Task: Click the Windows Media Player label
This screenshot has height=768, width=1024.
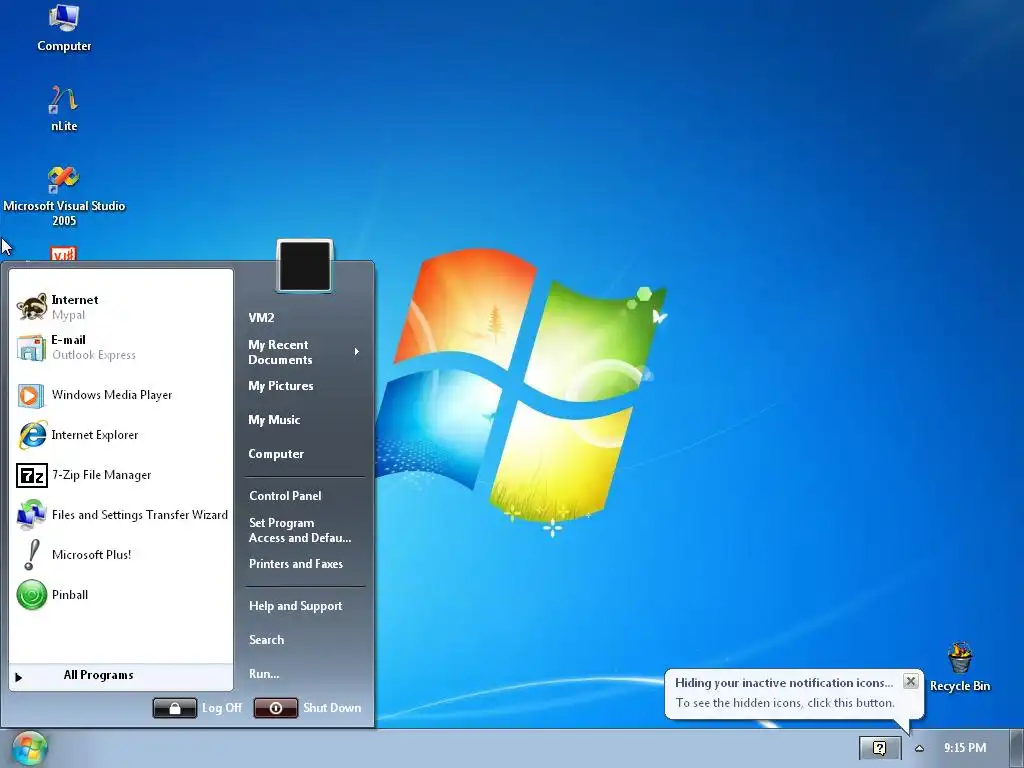Action: click(112, 395)
